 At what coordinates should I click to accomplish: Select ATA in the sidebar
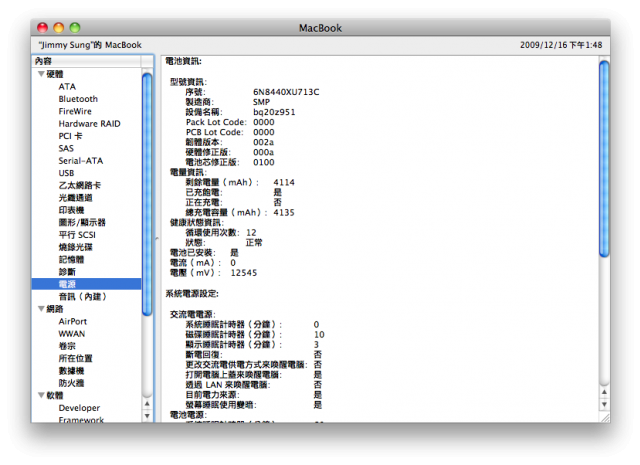coord(67,87)
